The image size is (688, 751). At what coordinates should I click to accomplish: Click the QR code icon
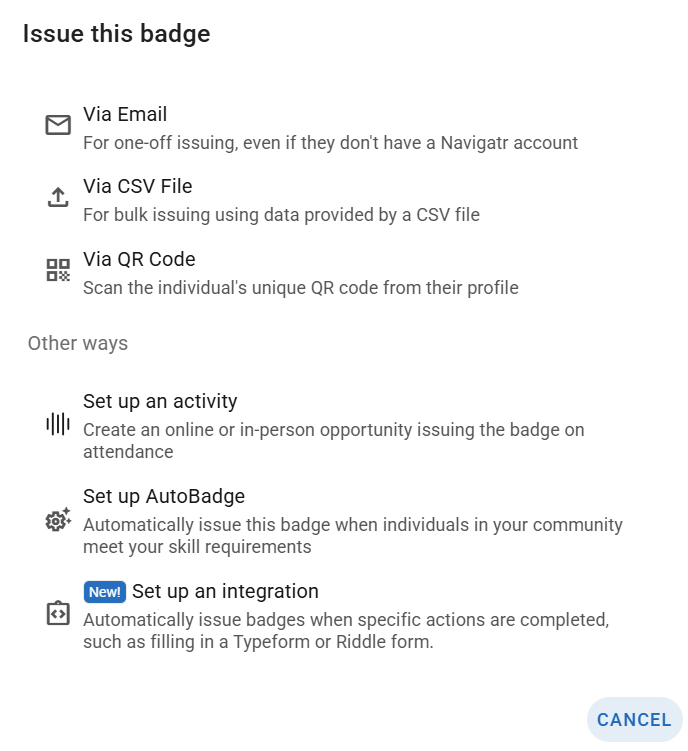pyautogui.click(x=58, y=270)
